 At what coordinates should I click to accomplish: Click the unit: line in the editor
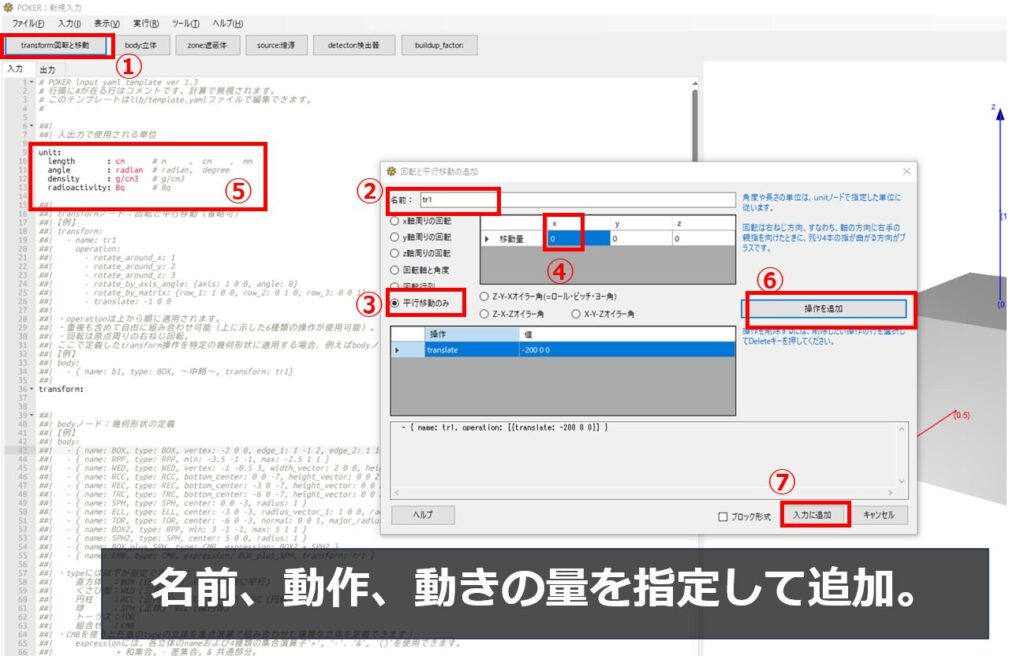[x=50, y=152]
